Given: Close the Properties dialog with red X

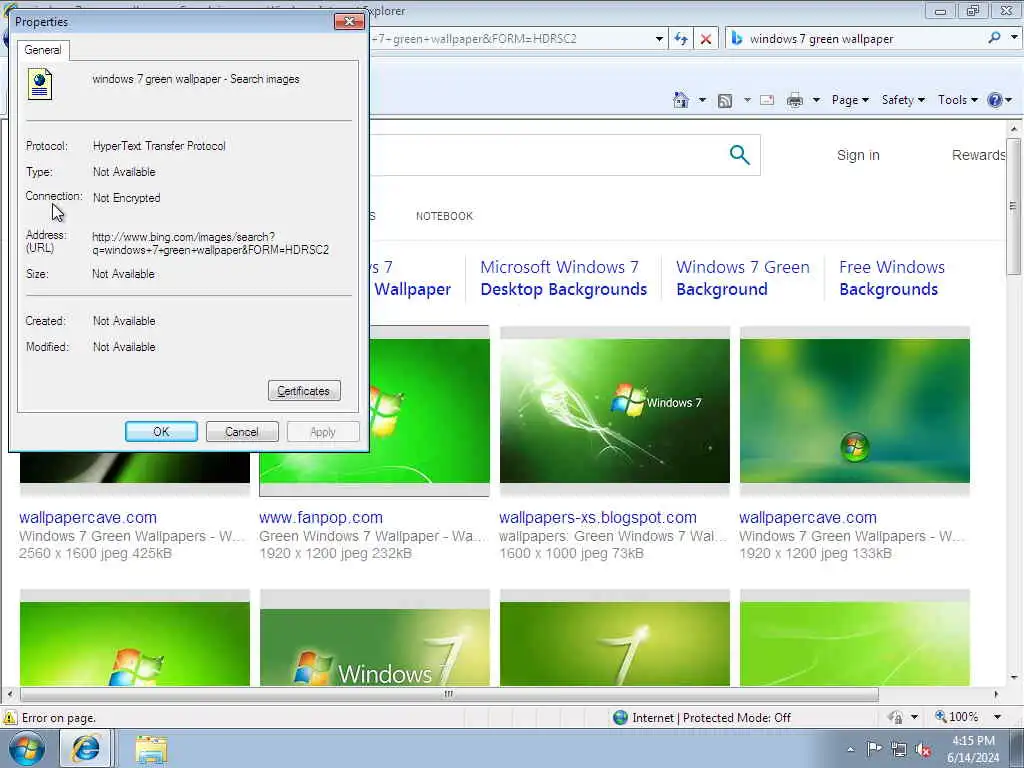Looking at the screenshot, I should point(349,22).
